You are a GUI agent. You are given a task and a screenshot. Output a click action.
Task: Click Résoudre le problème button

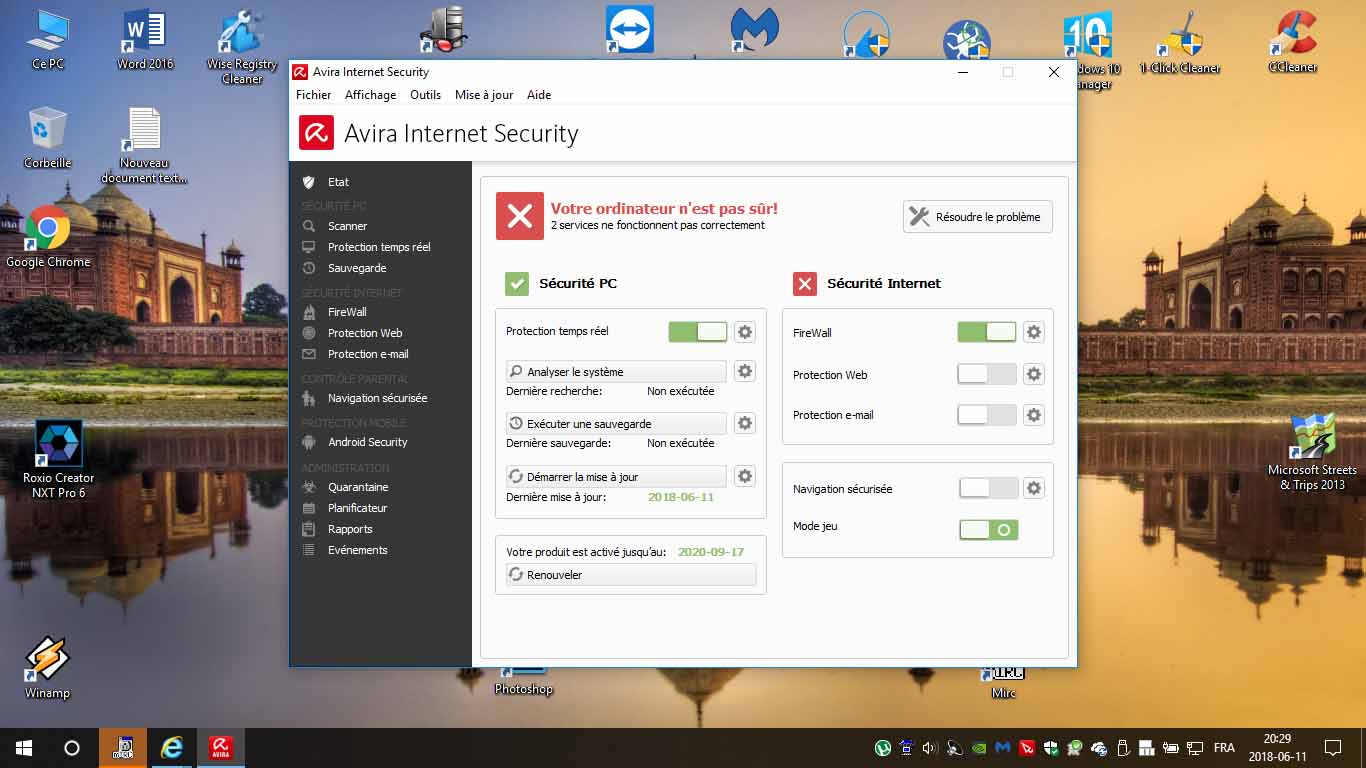tap(978, 217)
